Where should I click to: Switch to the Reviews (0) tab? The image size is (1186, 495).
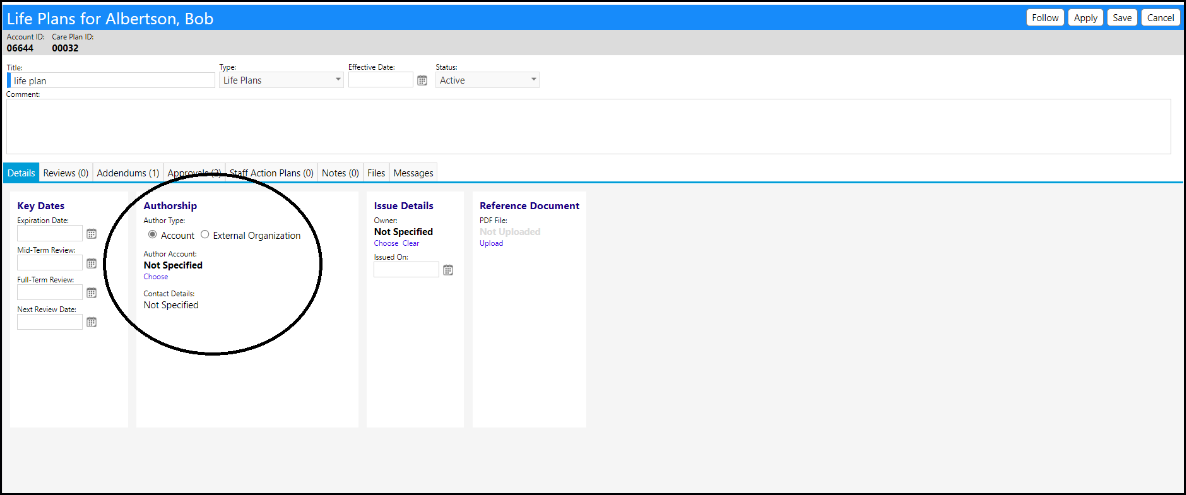[66, 173]
